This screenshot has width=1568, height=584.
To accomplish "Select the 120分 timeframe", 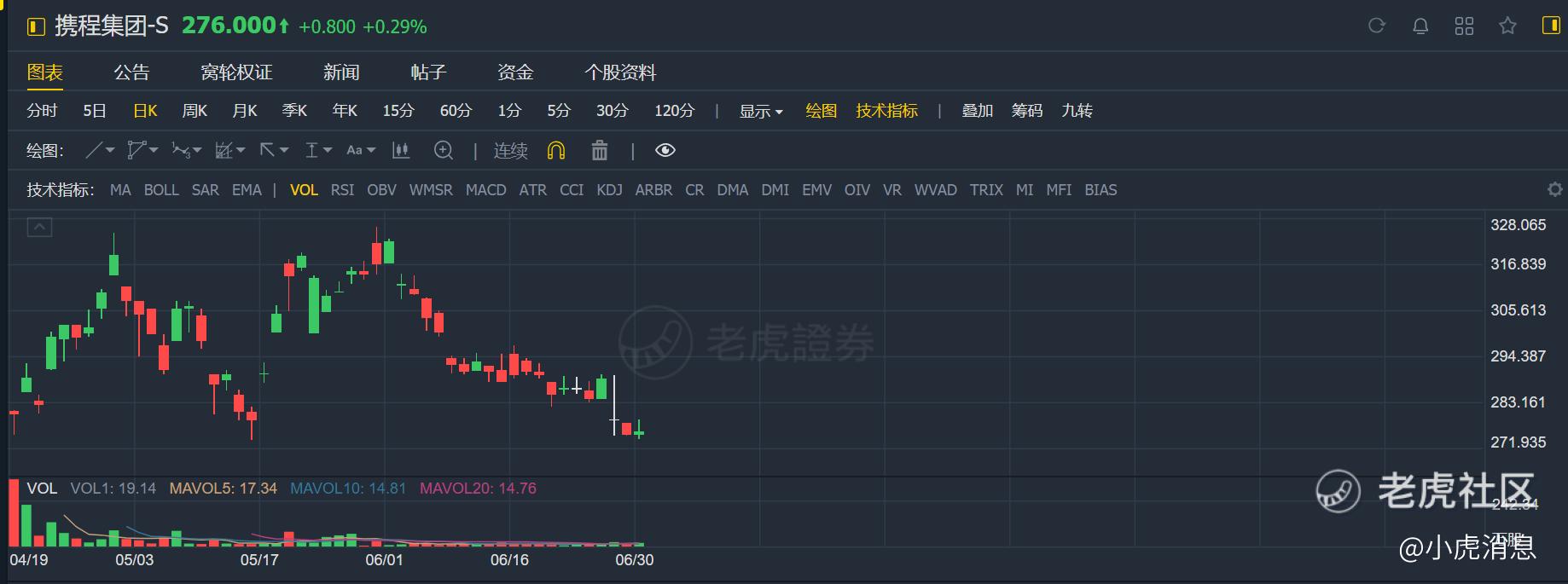I will [675, 111].
